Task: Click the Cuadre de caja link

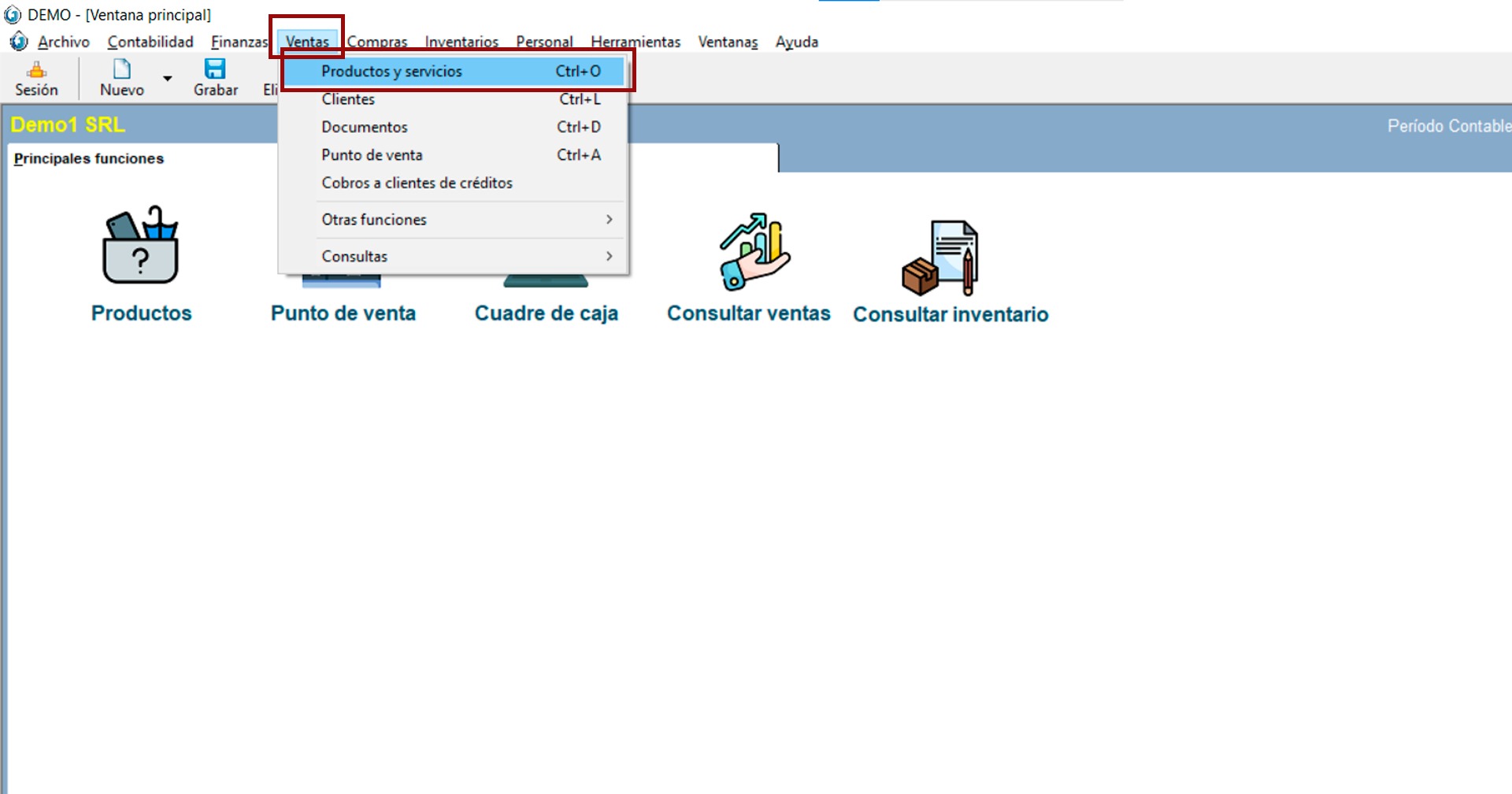Action: [546, 314]
